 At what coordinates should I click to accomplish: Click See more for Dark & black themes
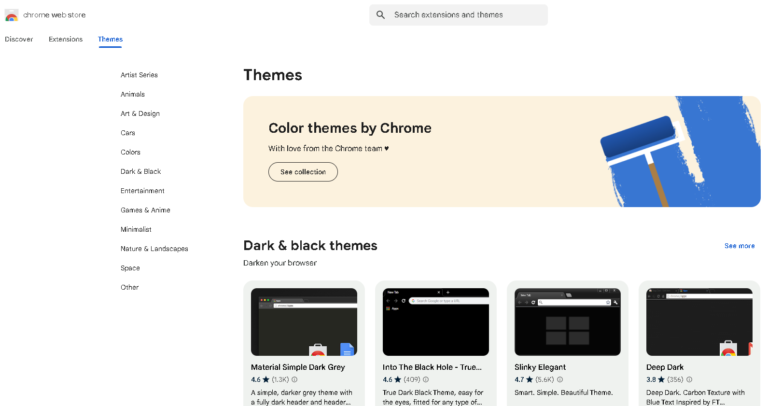coord(740,246)
